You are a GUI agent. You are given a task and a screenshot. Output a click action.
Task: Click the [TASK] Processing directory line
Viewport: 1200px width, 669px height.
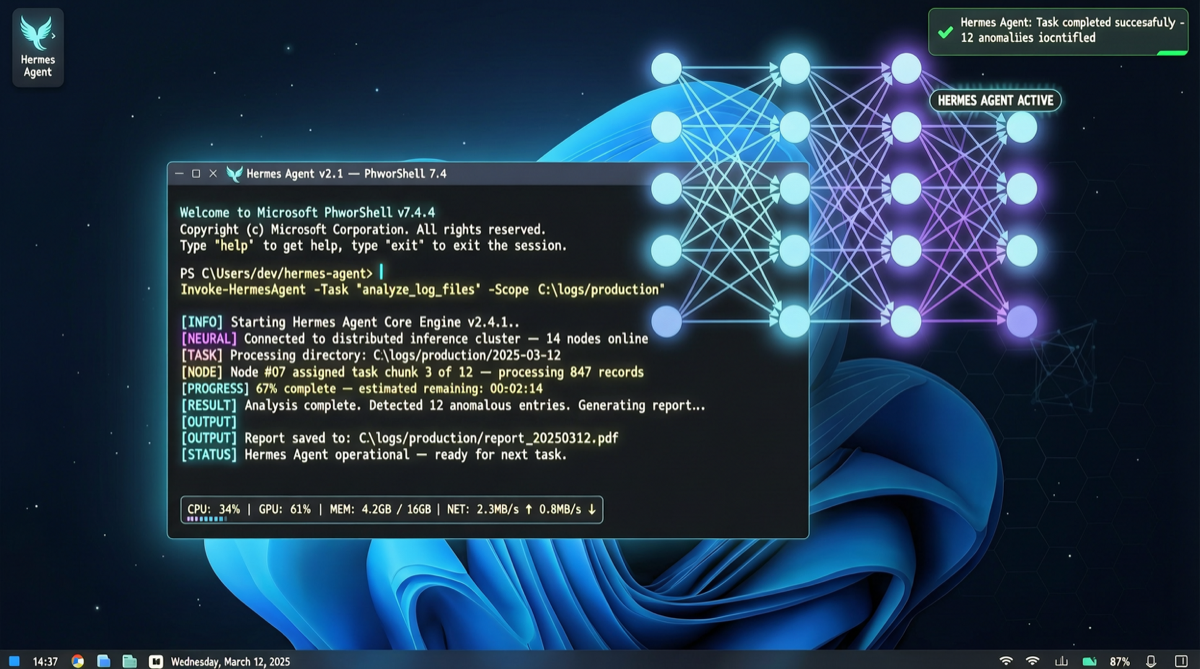(x=371, y=355)
